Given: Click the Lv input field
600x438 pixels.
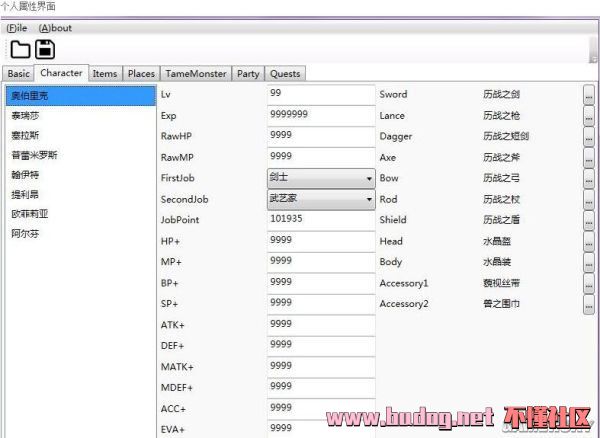Looking at the screenshot, I should (320, 94).
